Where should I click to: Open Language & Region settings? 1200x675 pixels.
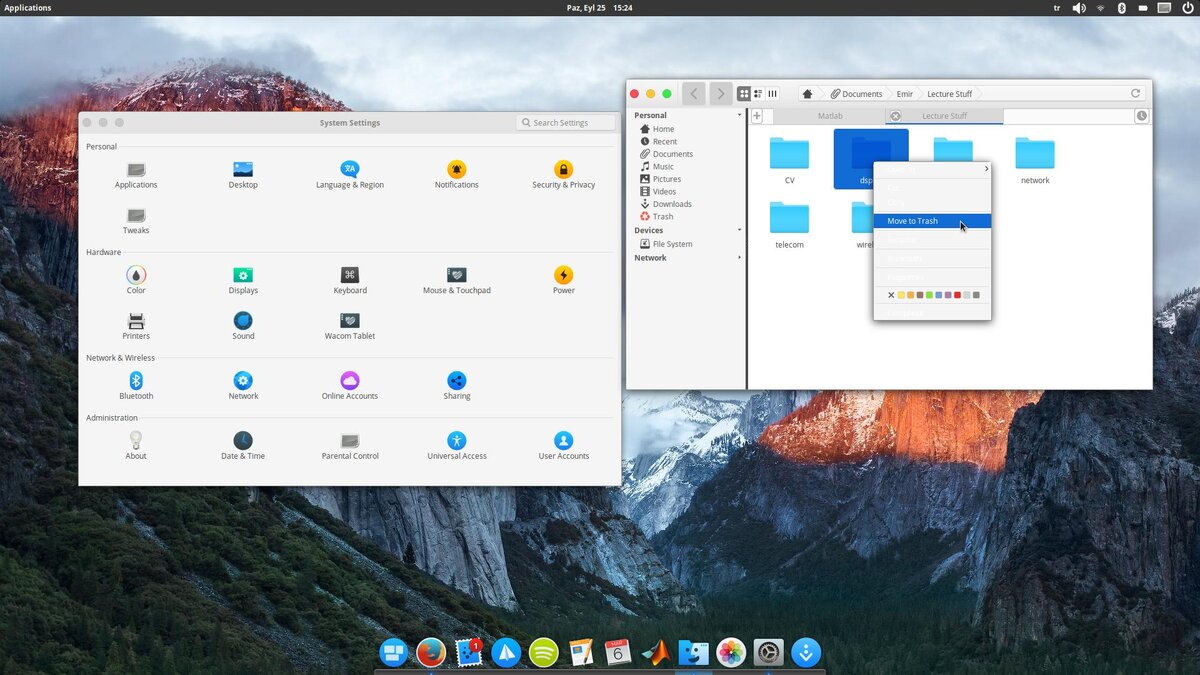[350, 175]
